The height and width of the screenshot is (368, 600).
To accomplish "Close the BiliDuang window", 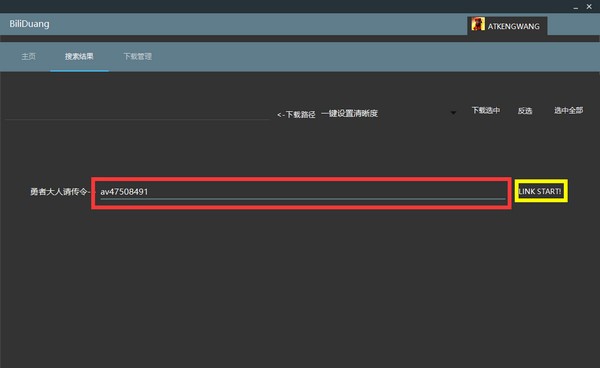I will (x=589, y=7).
